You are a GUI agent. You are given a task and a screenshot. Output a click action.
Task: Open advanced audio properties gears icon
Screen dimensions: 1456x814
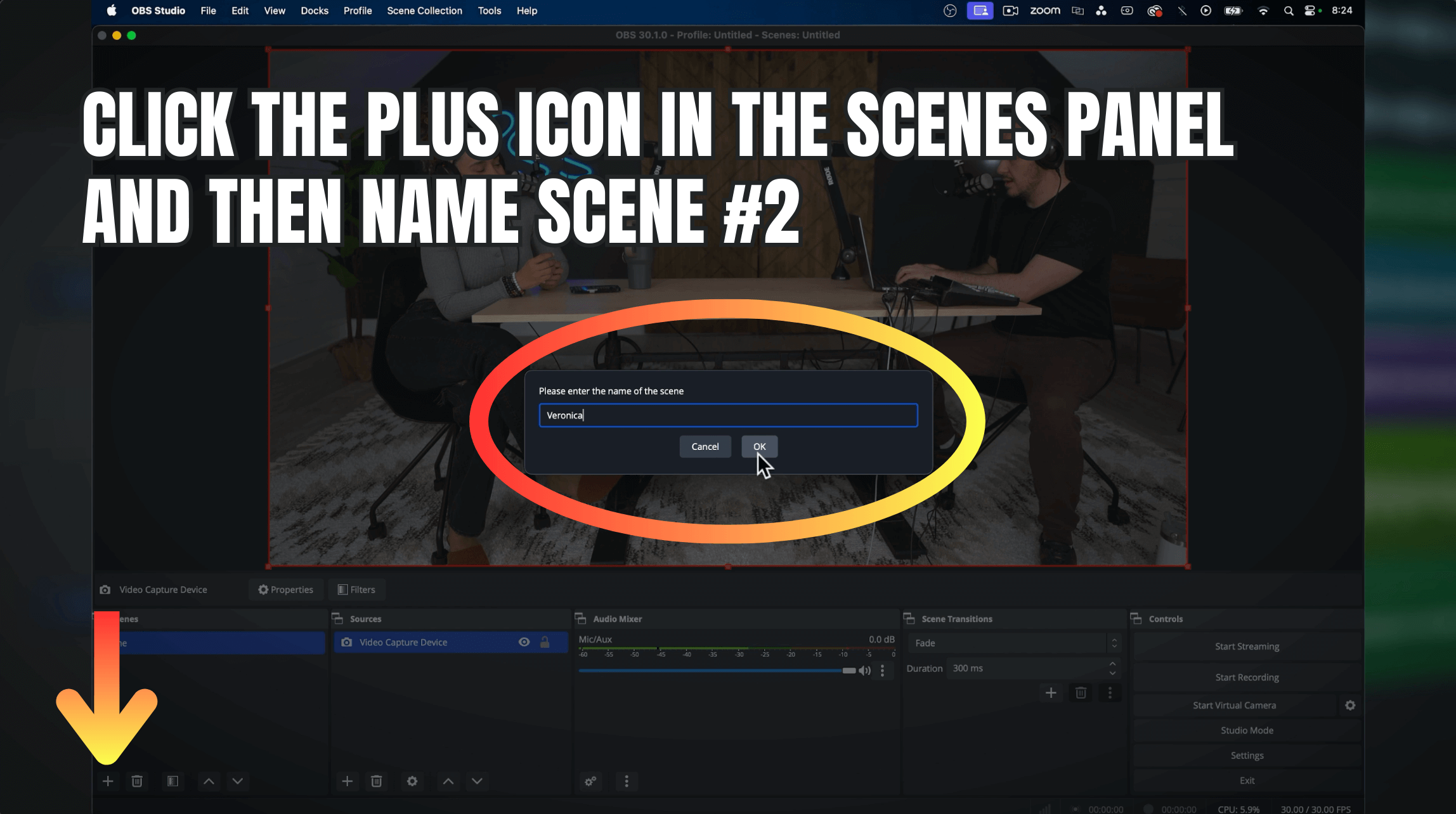click(x=590, y=781)
